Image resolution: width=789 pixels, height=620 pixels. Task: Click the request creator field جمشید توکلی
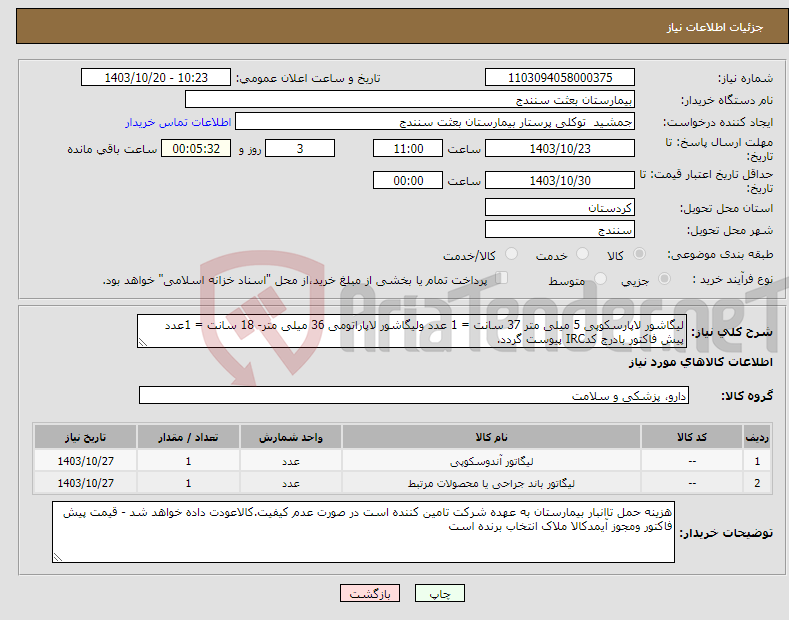(x=435, y=122)
